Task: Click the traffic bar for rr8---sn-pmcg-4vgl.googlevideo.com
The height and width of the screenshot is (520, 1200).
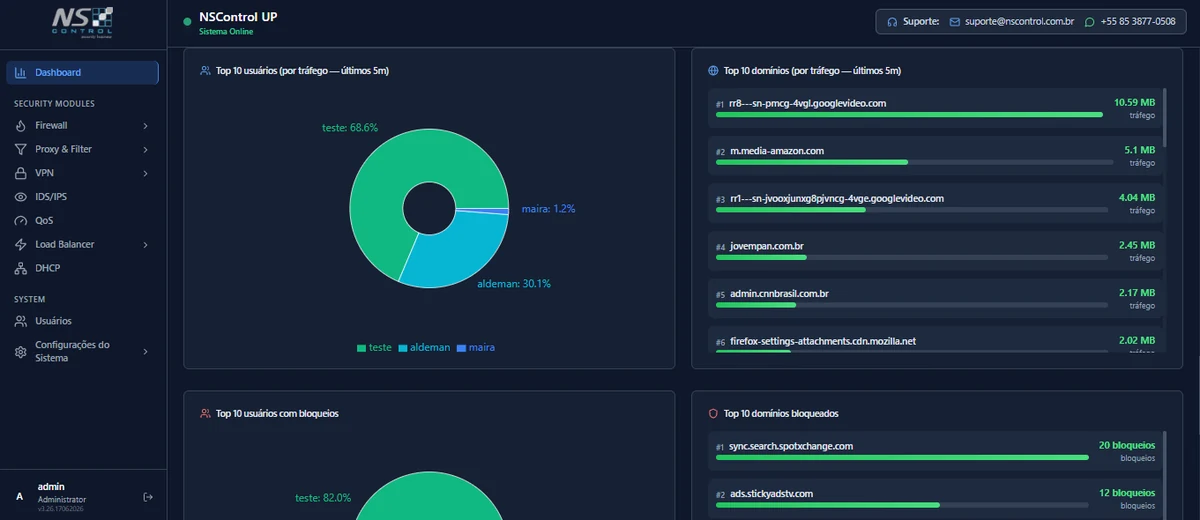Action: point(911,115)
